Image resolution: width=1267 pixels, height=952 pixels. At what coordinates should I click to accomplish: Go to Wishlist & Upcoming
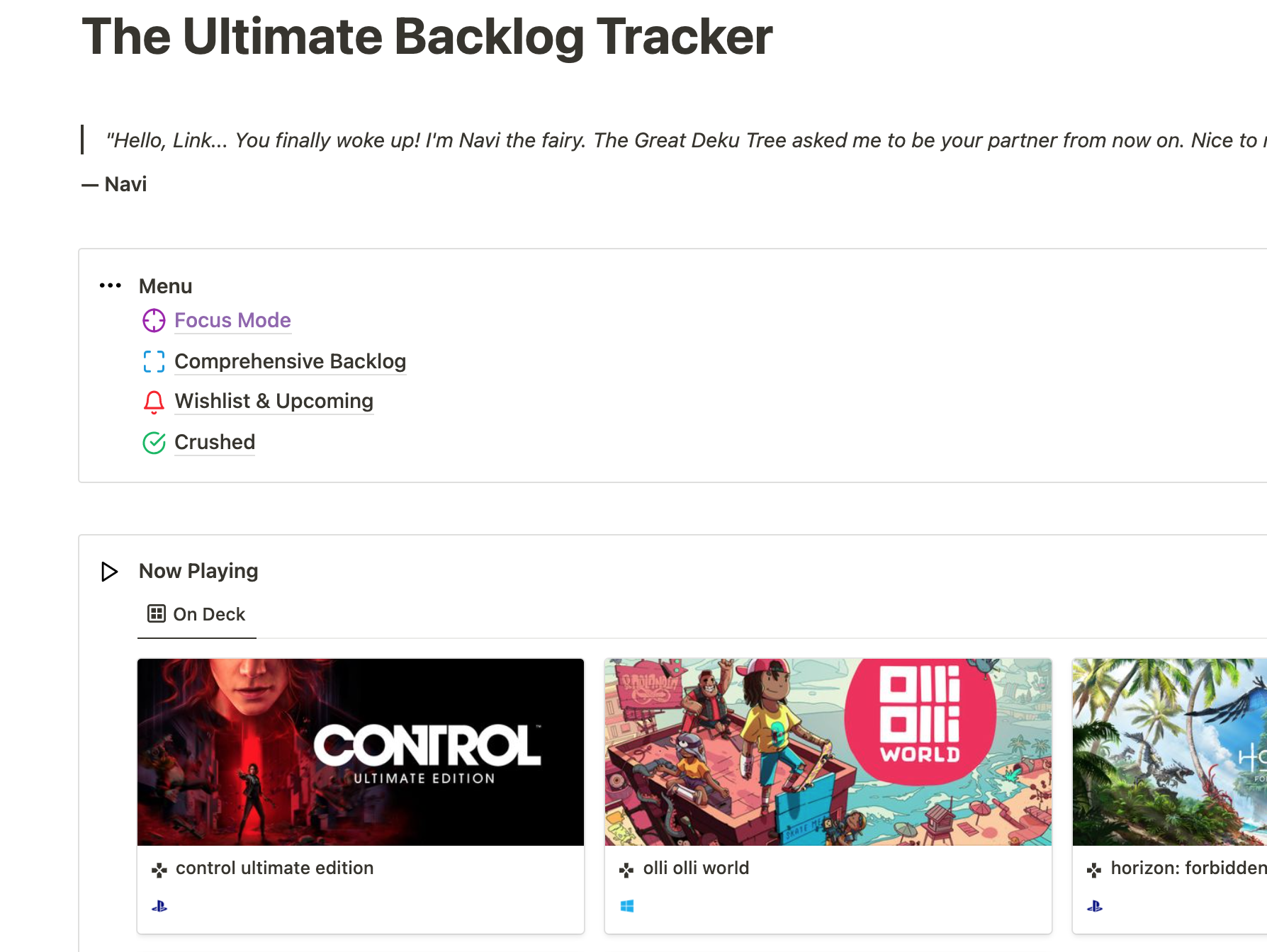point(274,402)
